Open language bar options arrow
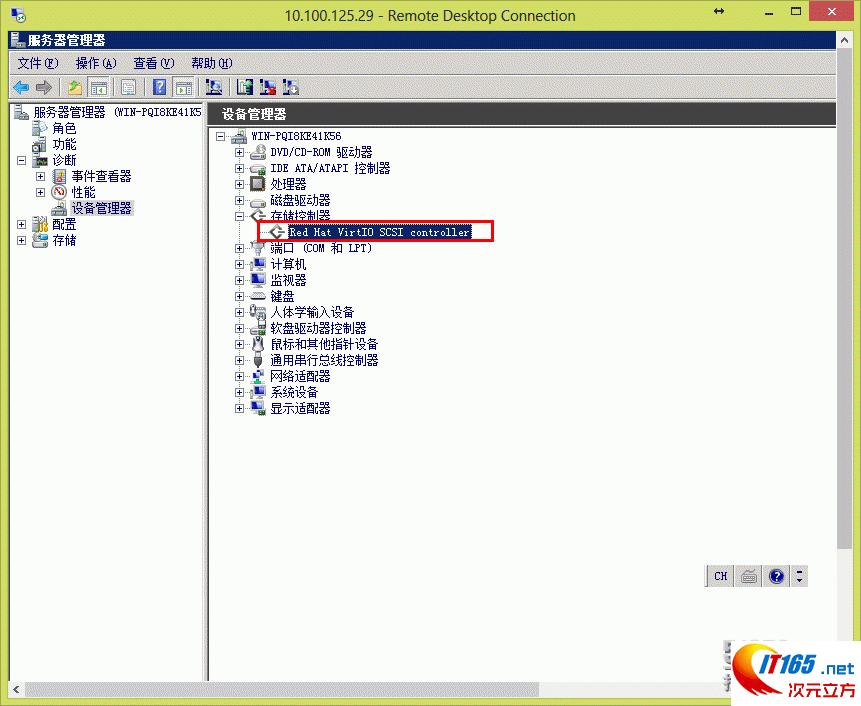Viewport: 861px width, 706px height. (x=800, y=576)
